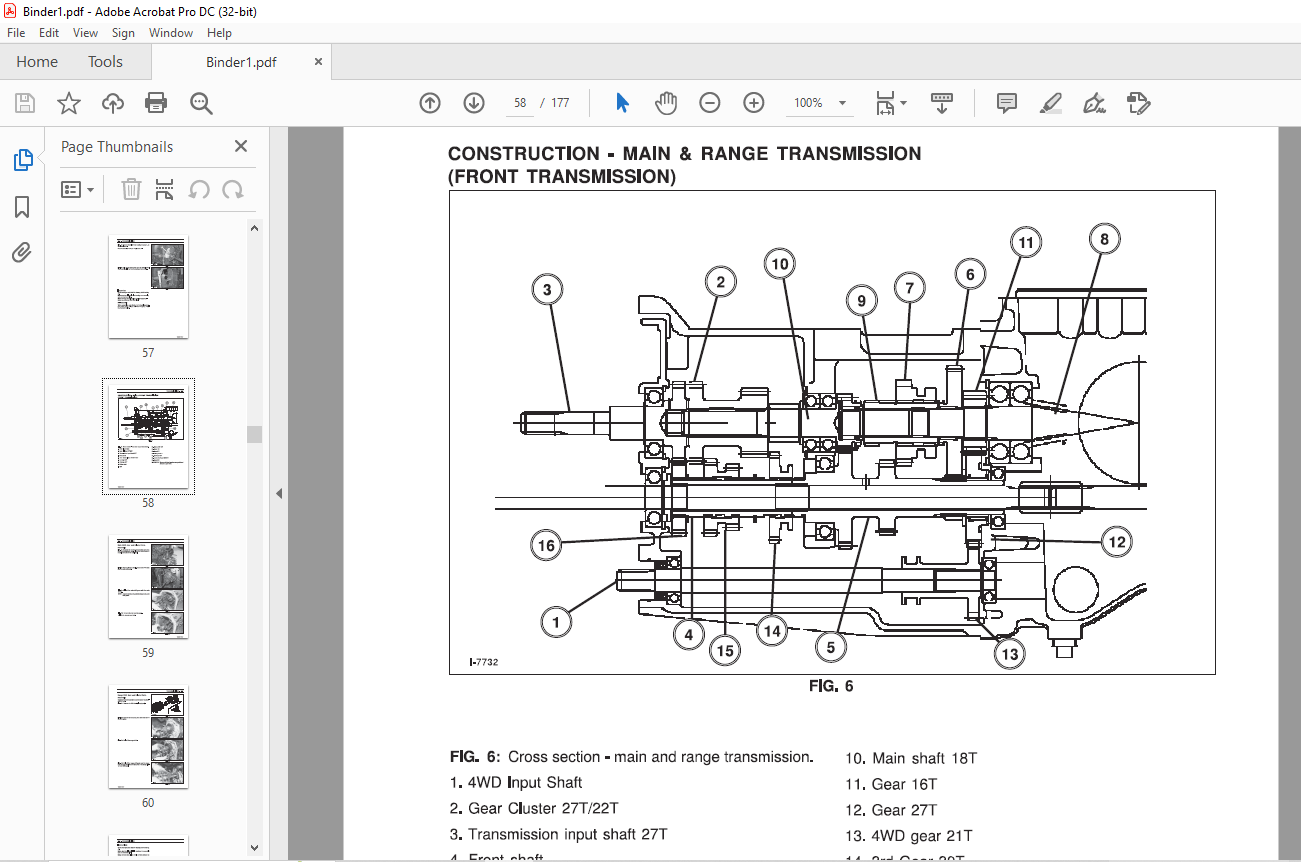Click the 177 total pages label
The width and height of the screenshot is (1301, 862).
pyautogui.click(x=560, y=103)
